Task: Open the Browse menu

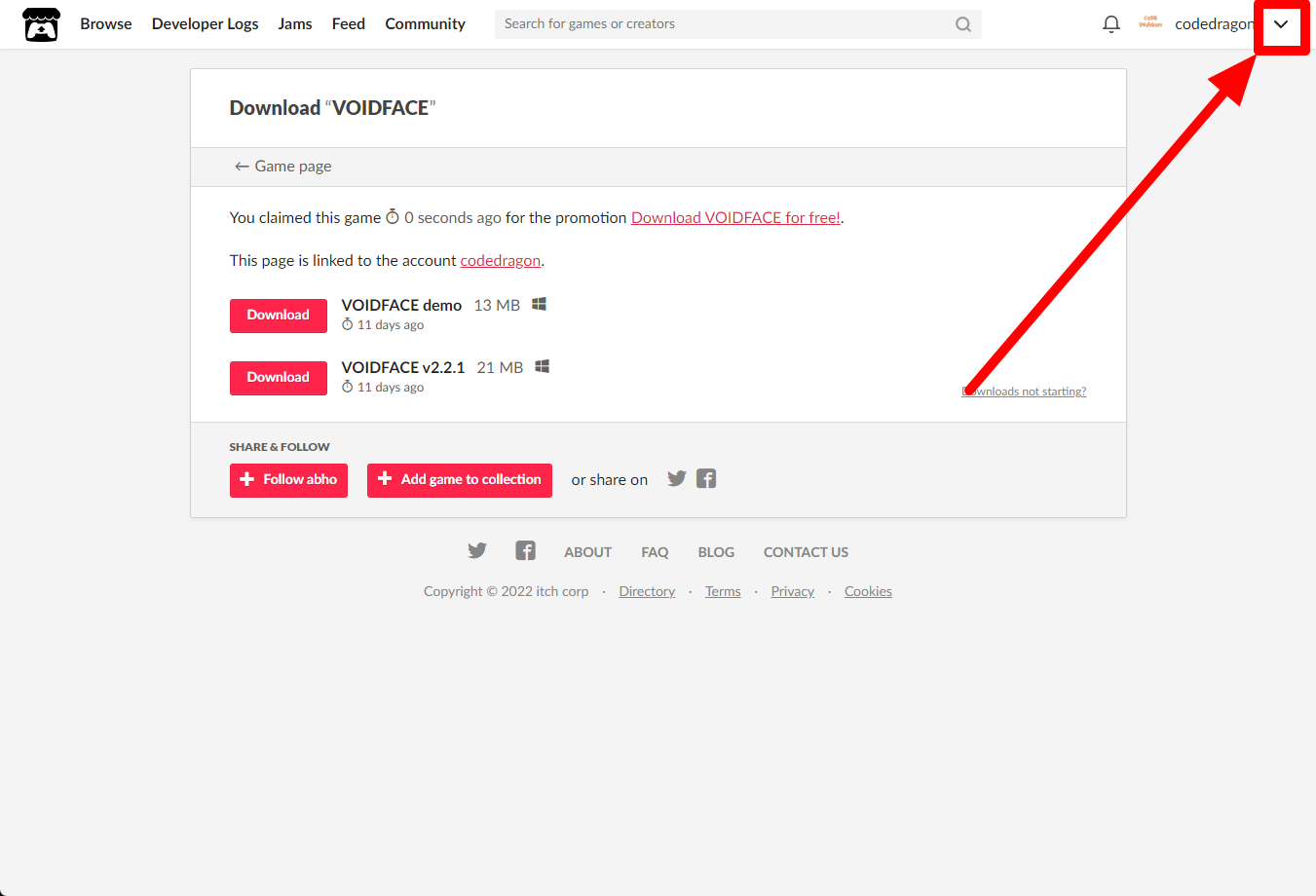Action: coord(106,24)
